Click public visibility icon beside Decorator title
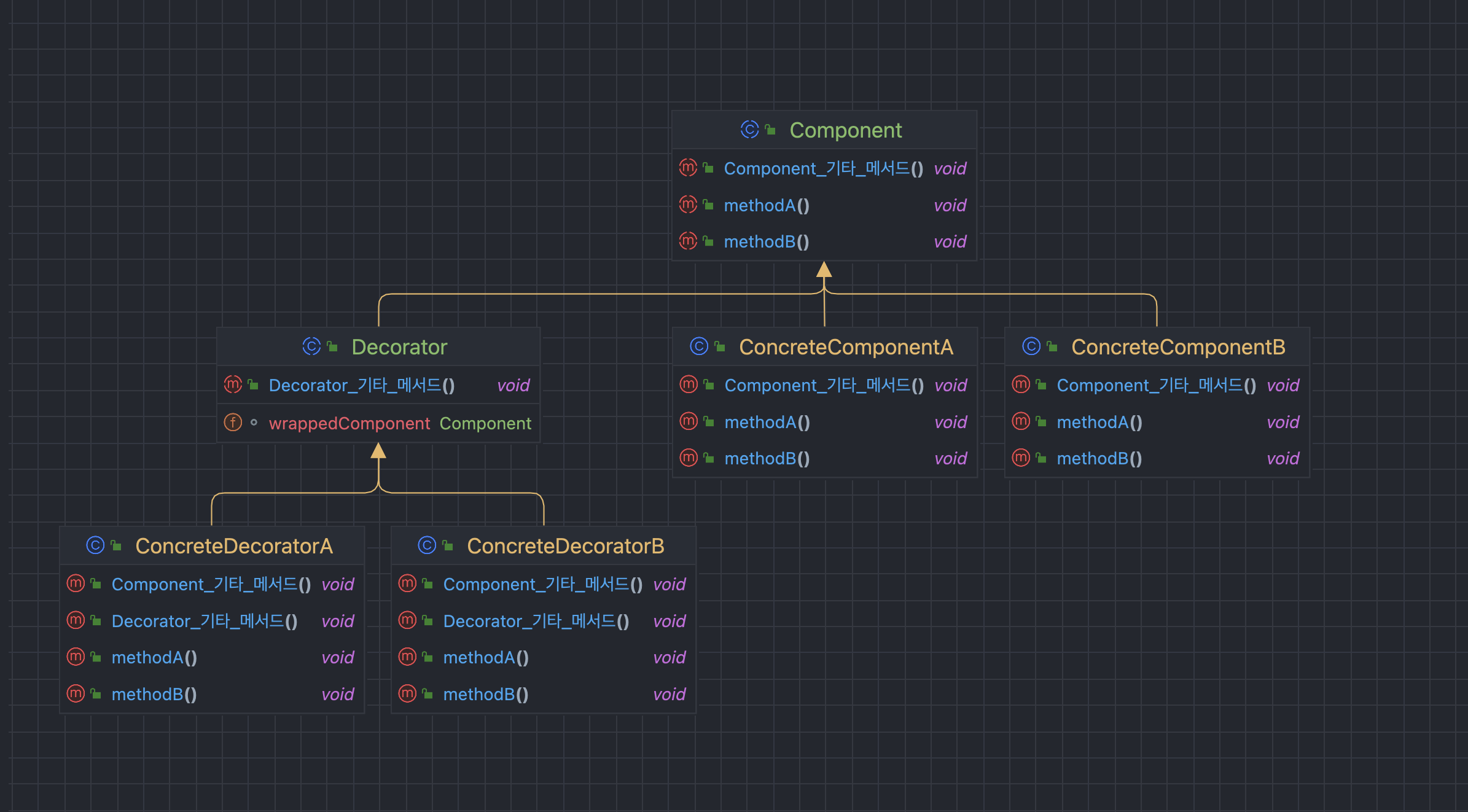 pyautogui.click(x=333, y=347)
